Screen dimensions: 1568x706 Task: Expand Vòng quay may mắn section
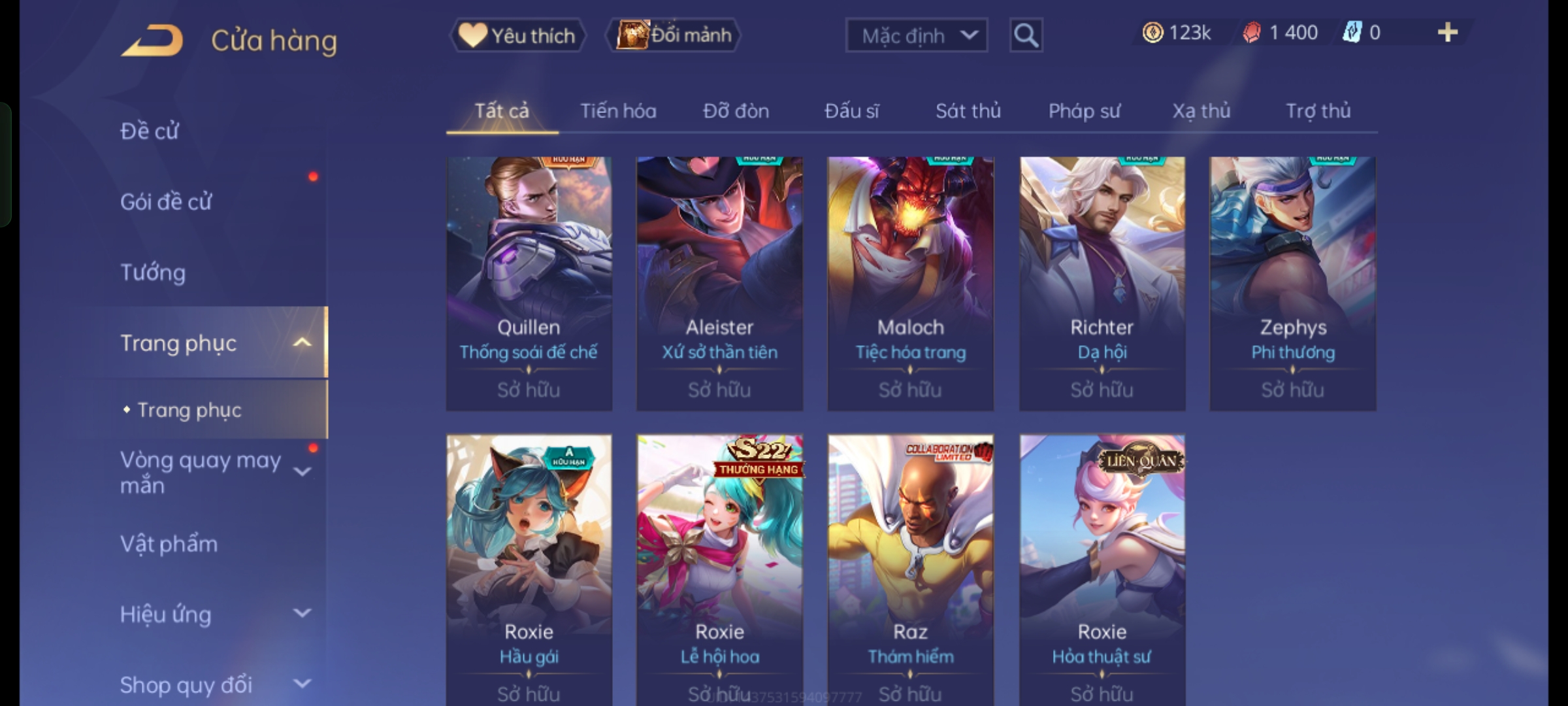[x=302, y=471]
